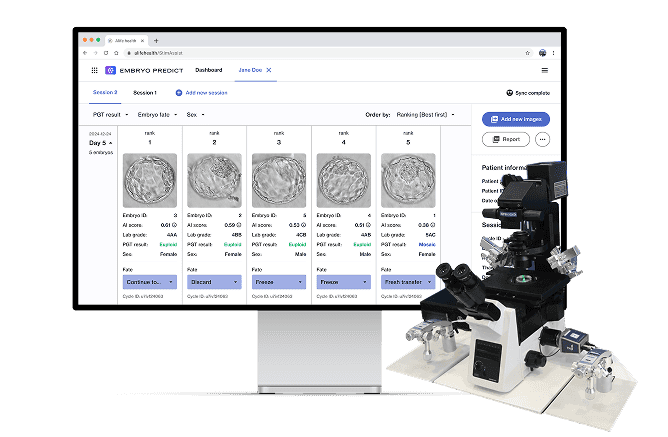Click lab grade 4CB value
Screen dimensions: 668x437
301,235
